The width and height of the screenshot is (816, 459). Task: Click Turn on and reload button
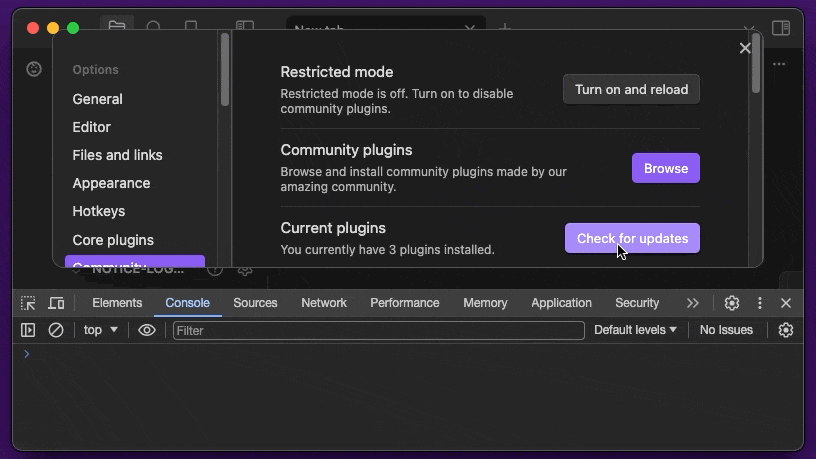pos(631,90)
